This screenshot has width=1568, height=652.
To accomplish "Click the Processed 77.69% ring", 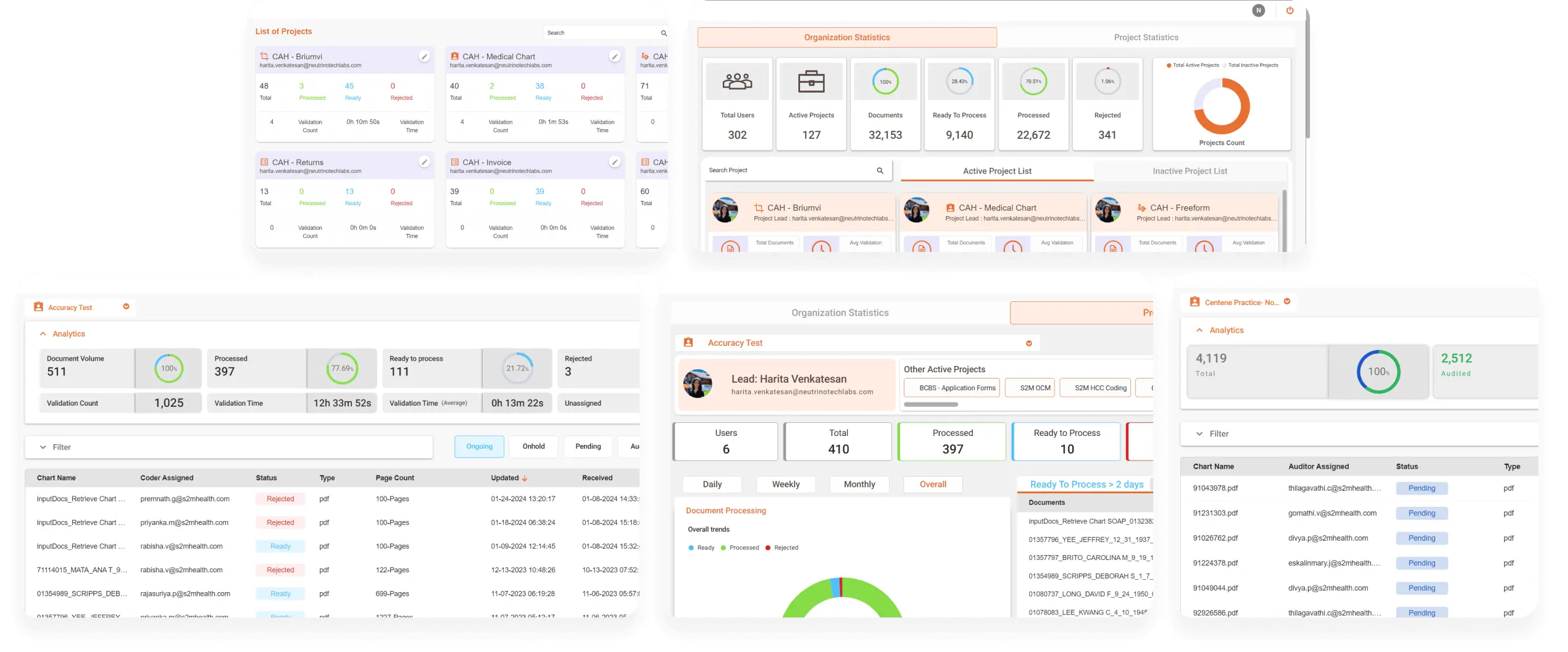I will point(342,369).
